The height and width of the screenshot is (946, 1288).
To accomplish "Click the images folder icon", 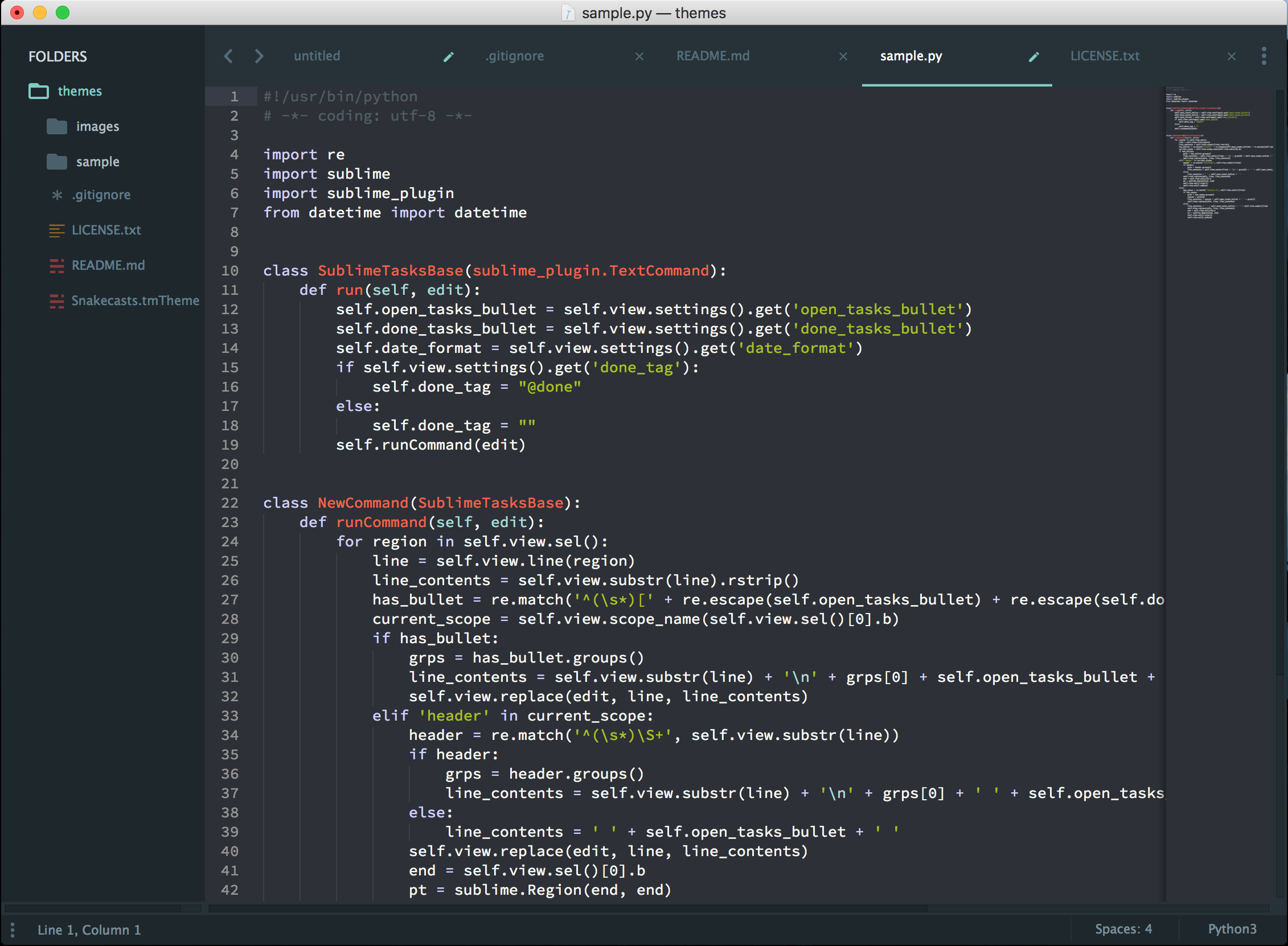I will (x=57, y=126).
